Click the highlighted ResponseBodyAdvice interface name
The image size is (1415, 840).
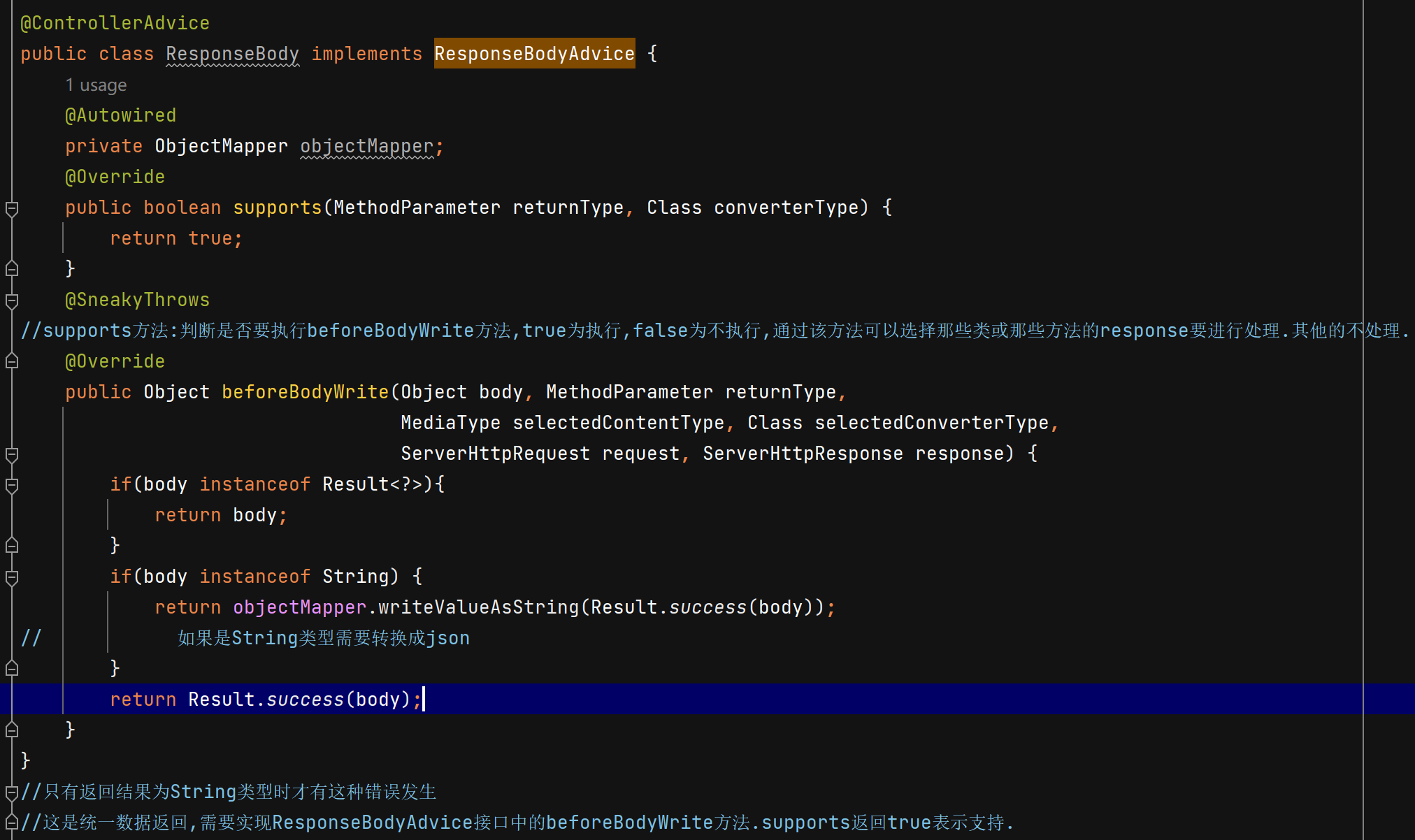pos(534,54)
